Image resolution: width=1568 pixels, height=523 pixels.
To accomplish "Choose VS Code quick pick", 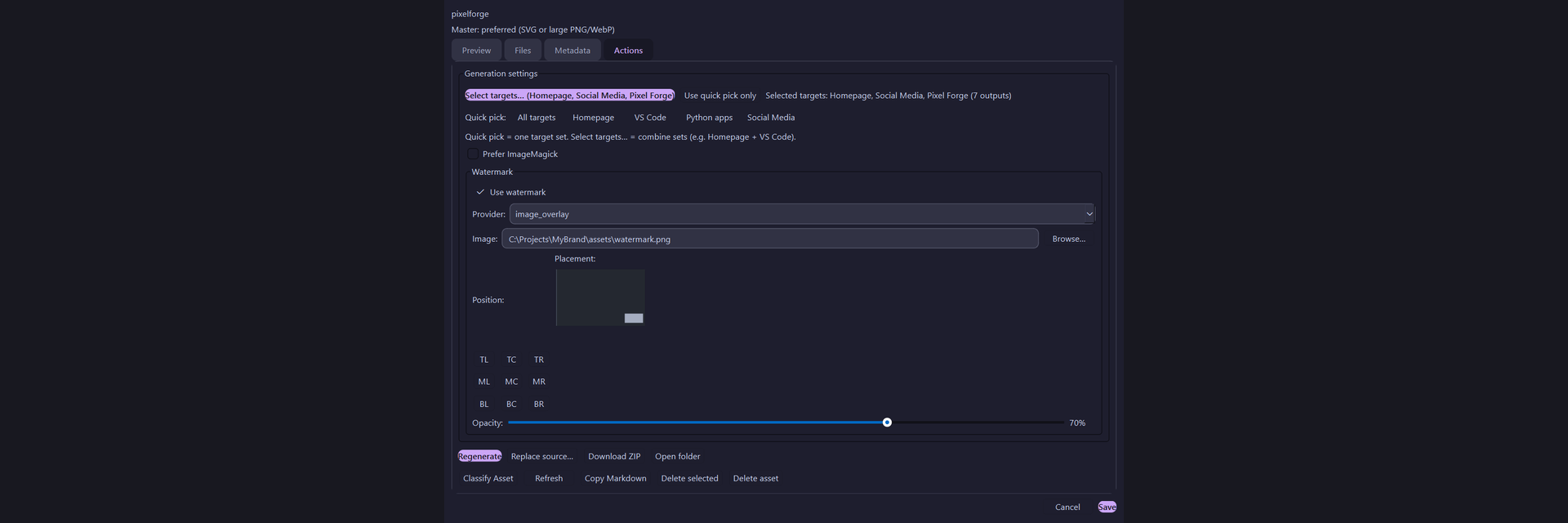I will pyautogui.click(x=650, y=118).
